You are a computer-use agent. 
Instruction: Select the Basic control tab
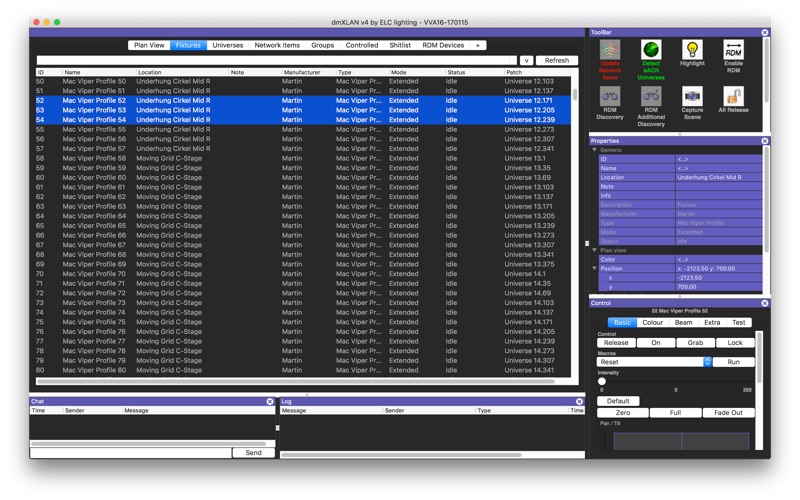tap(622, 322)
